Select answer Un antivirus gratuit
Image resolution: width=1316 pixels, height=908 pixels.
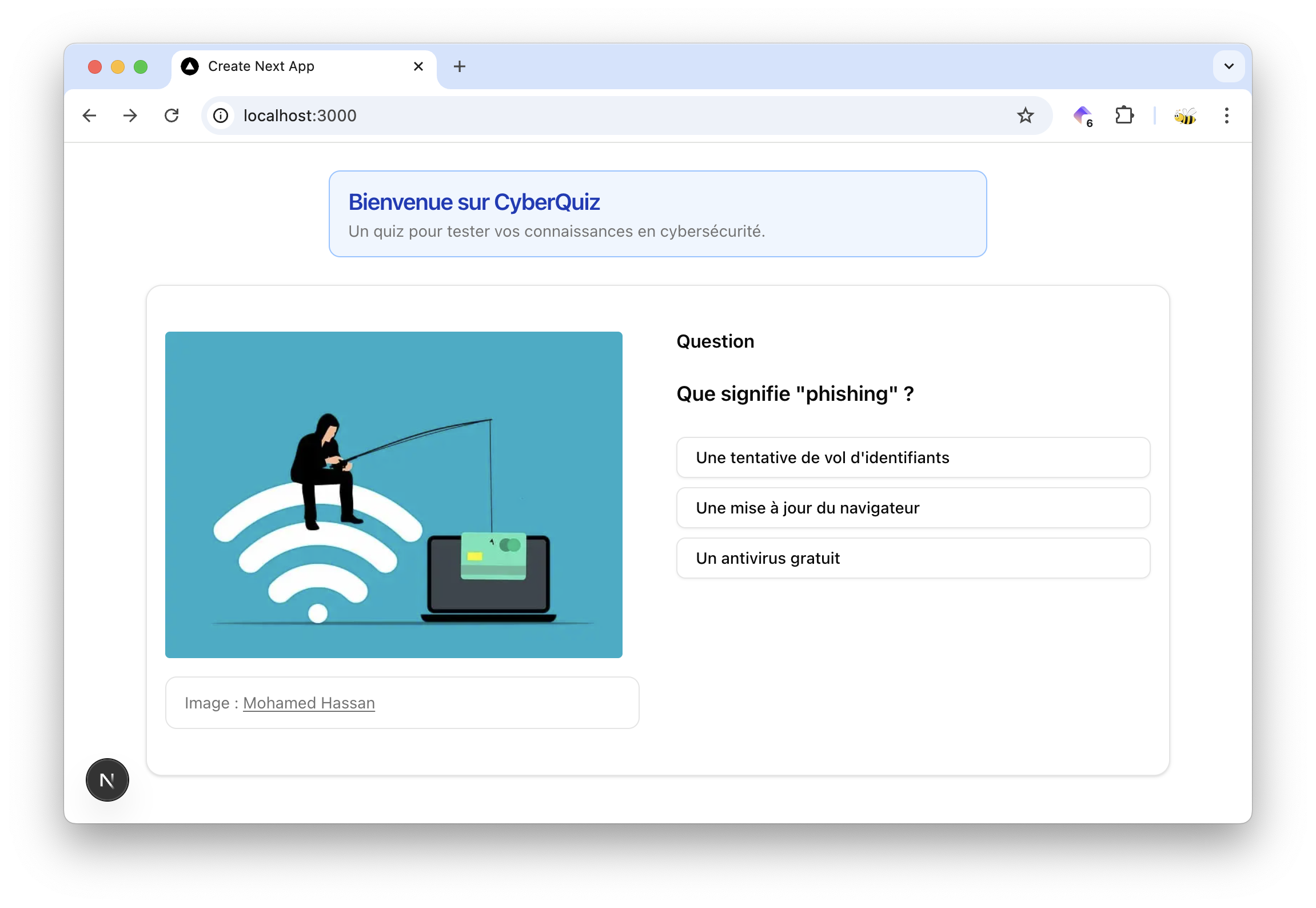pyautogui.click(x=912, y=558)
